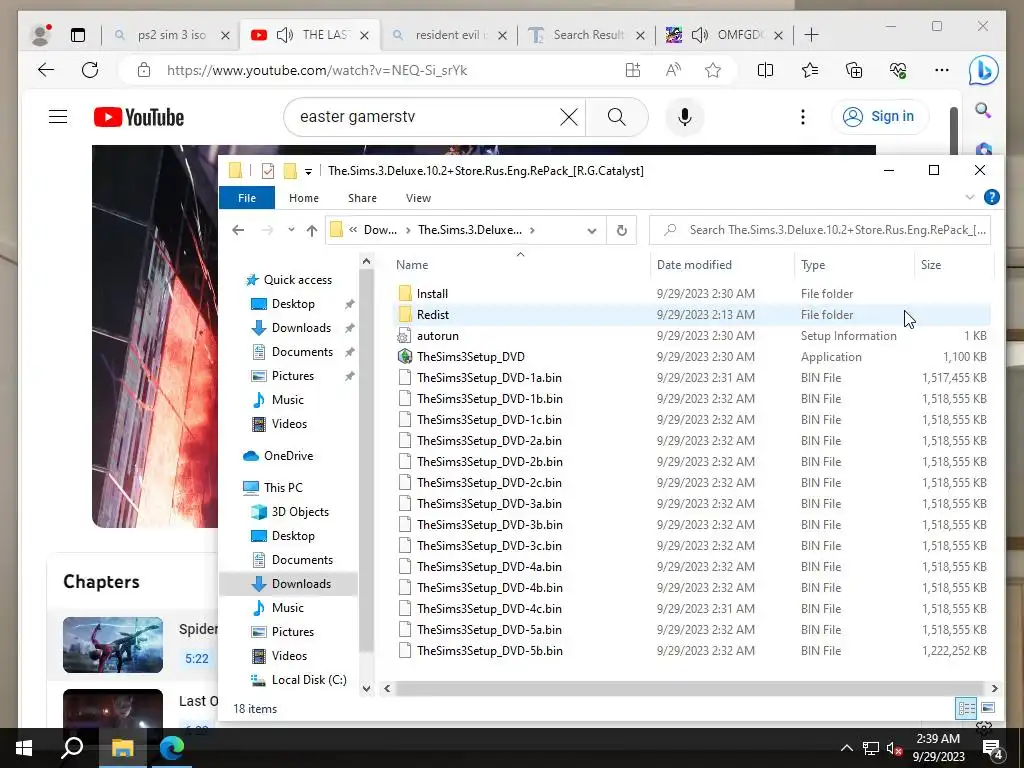Screen dimensions: 1024x768
Task: Click Sign in on YouTube
Action: pos(879,117)
